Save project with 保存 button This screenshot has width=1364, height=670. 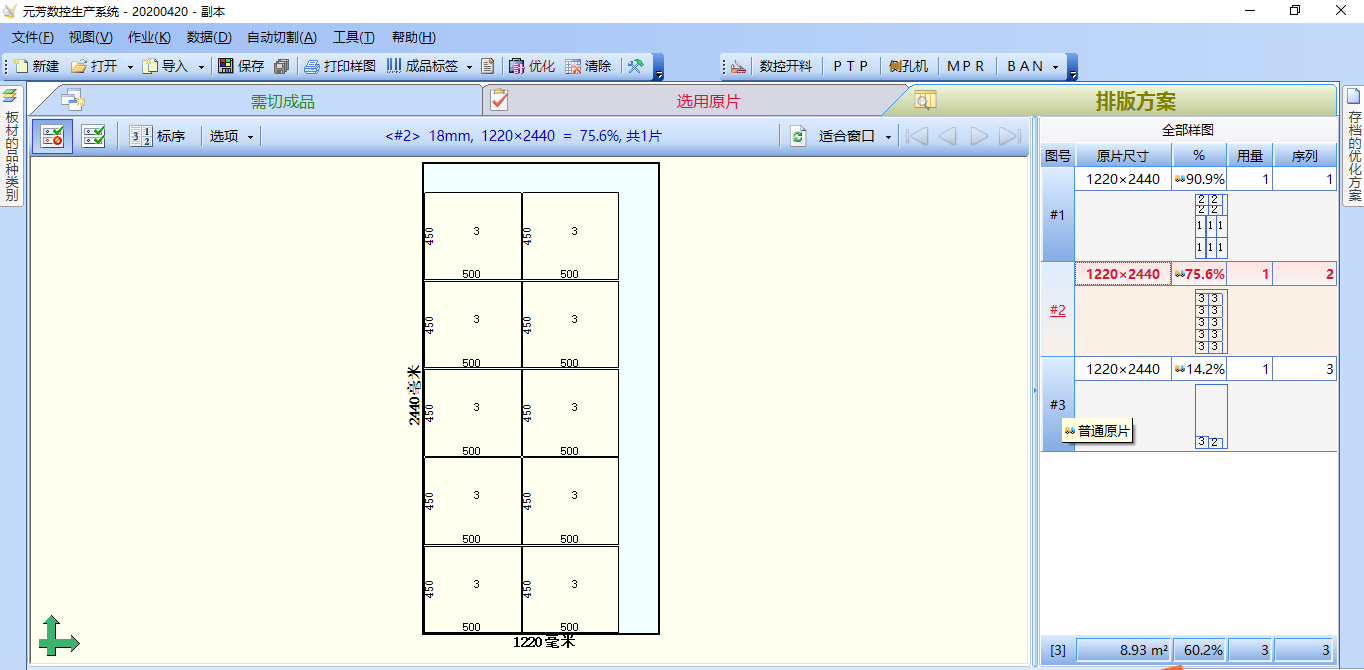(x=241, y=66)
